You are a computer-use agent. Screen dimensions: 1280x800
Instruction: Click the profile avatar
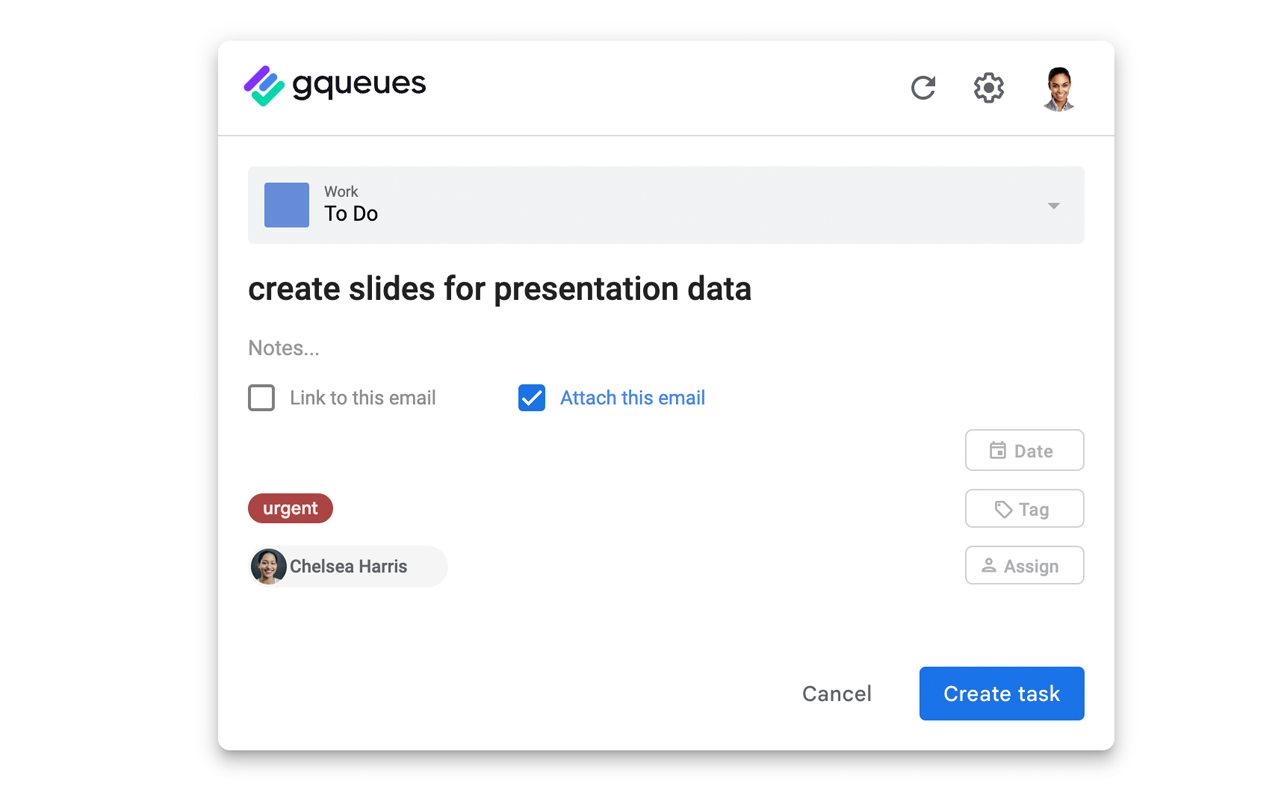1057,88
